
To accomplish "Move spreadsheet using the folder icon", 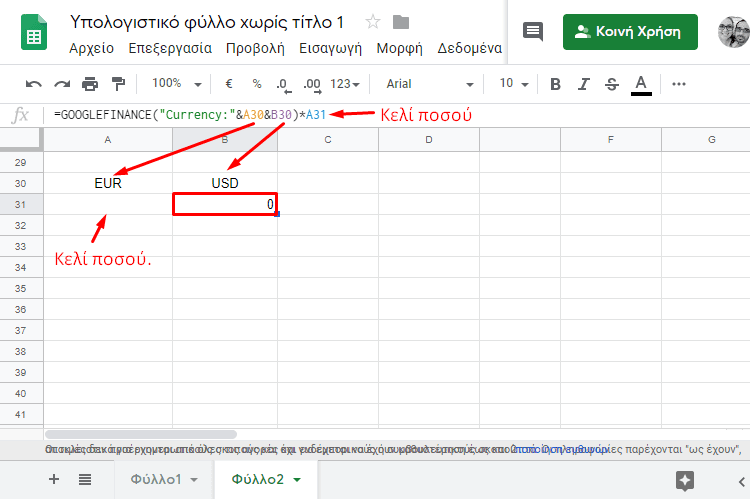I will point(401,22).
